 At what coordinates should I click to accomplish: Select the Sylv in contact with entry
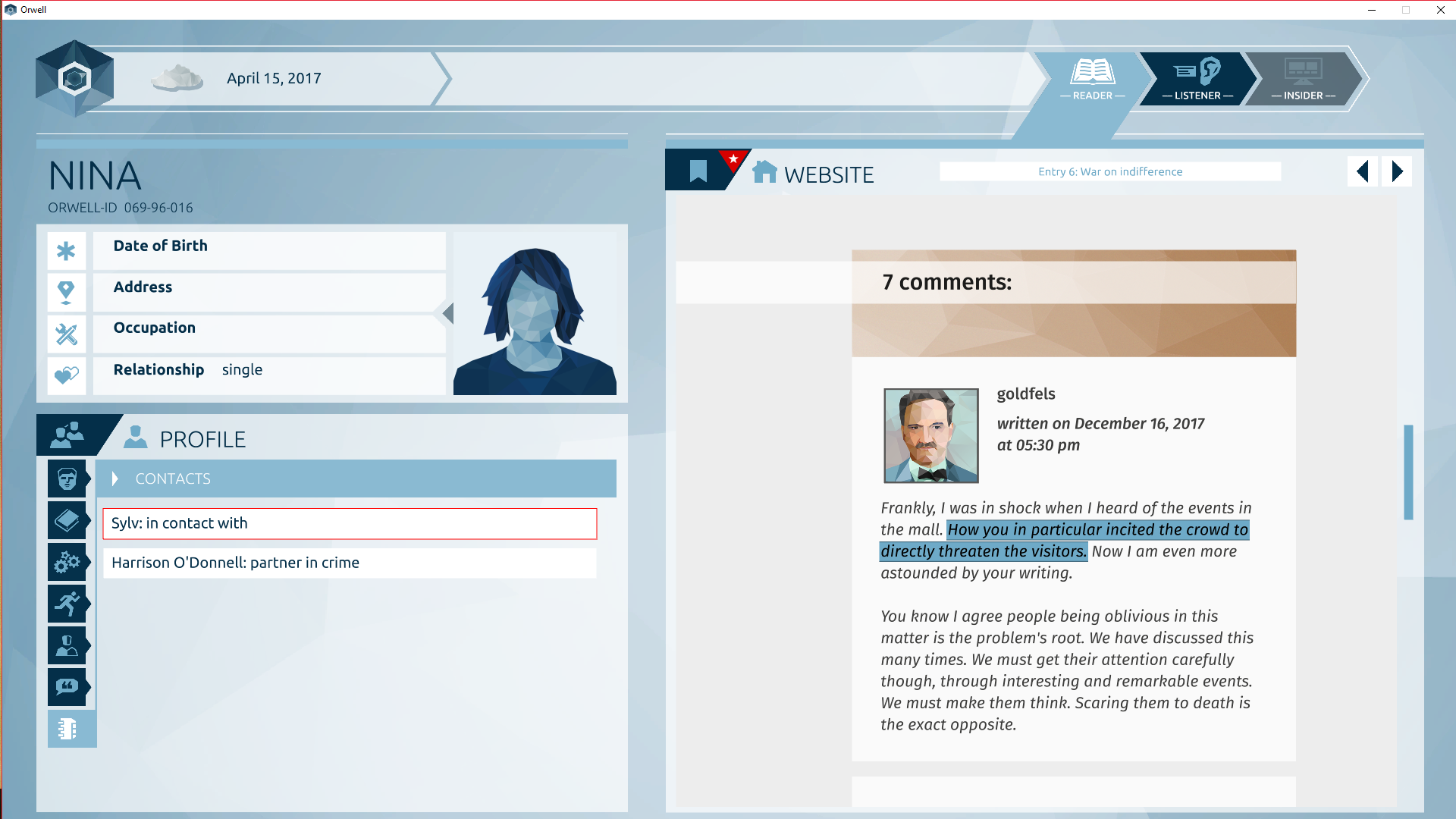(350, 523)
